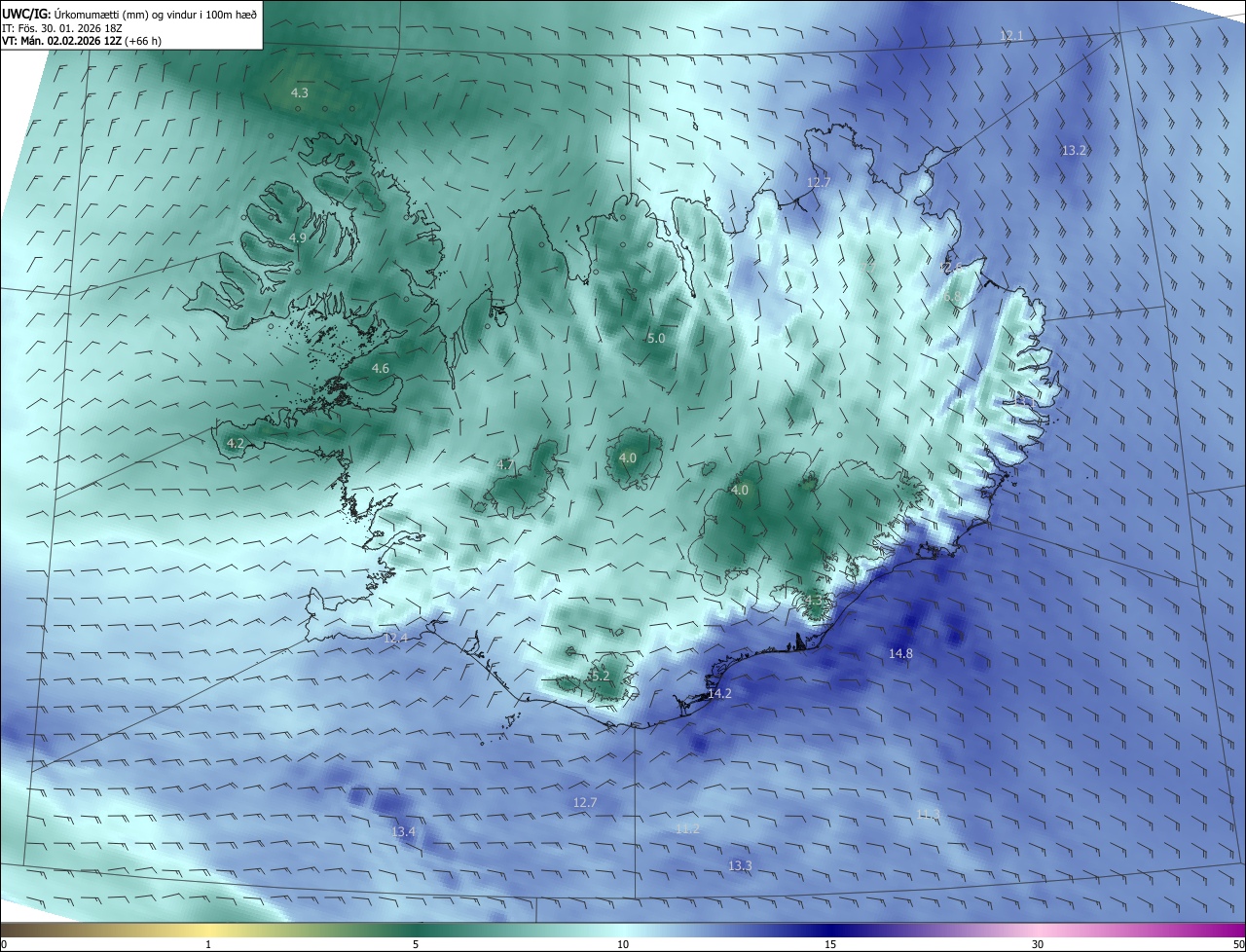Click the 11.2 value label south of Iceland

point(687,828)
